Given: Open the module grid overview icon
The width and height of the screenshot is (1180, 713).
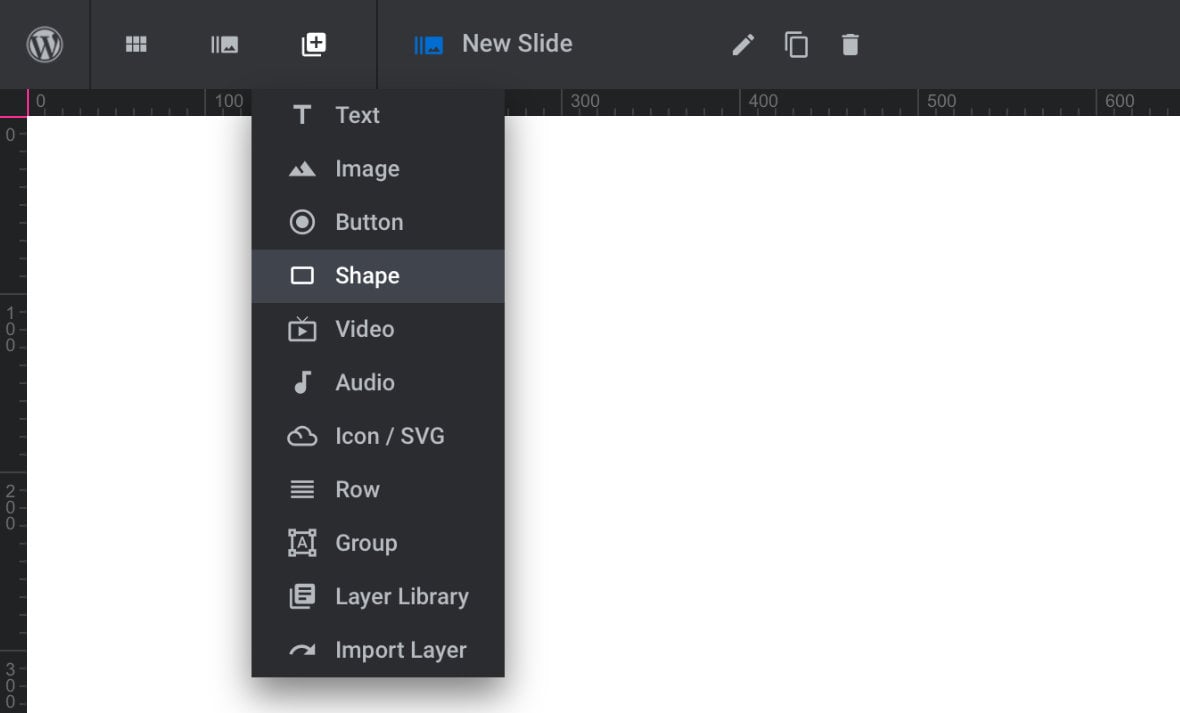Looking at the screenshot, I should [136, 44].
